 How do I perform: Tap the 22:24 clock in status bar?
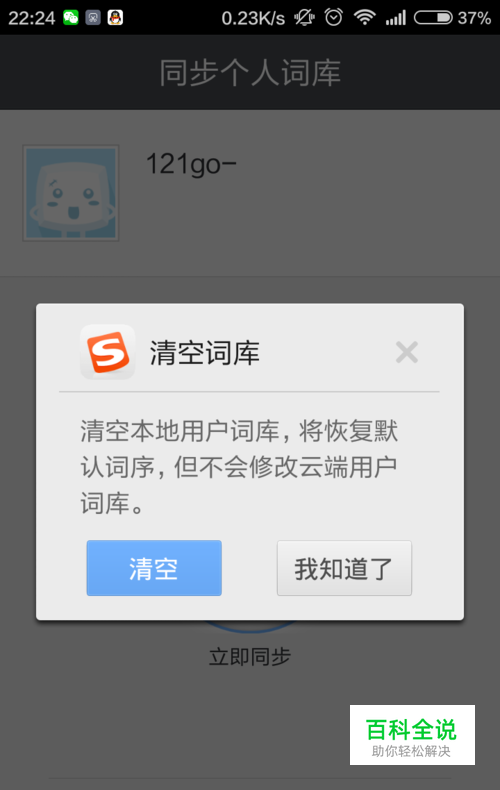tap(31, 18)
